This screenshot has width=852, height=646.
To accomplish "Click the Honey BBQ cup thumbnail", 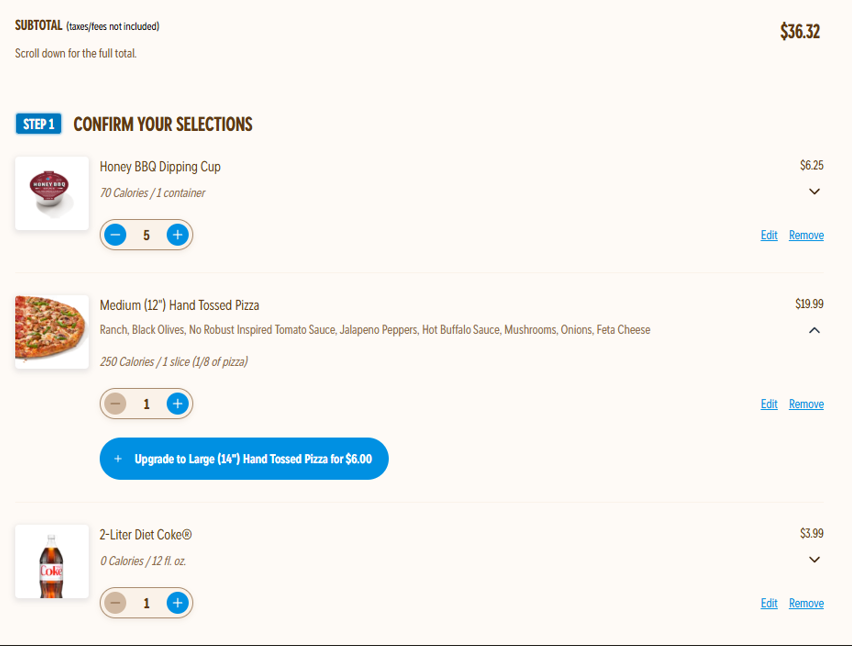I will pos(52,193).
